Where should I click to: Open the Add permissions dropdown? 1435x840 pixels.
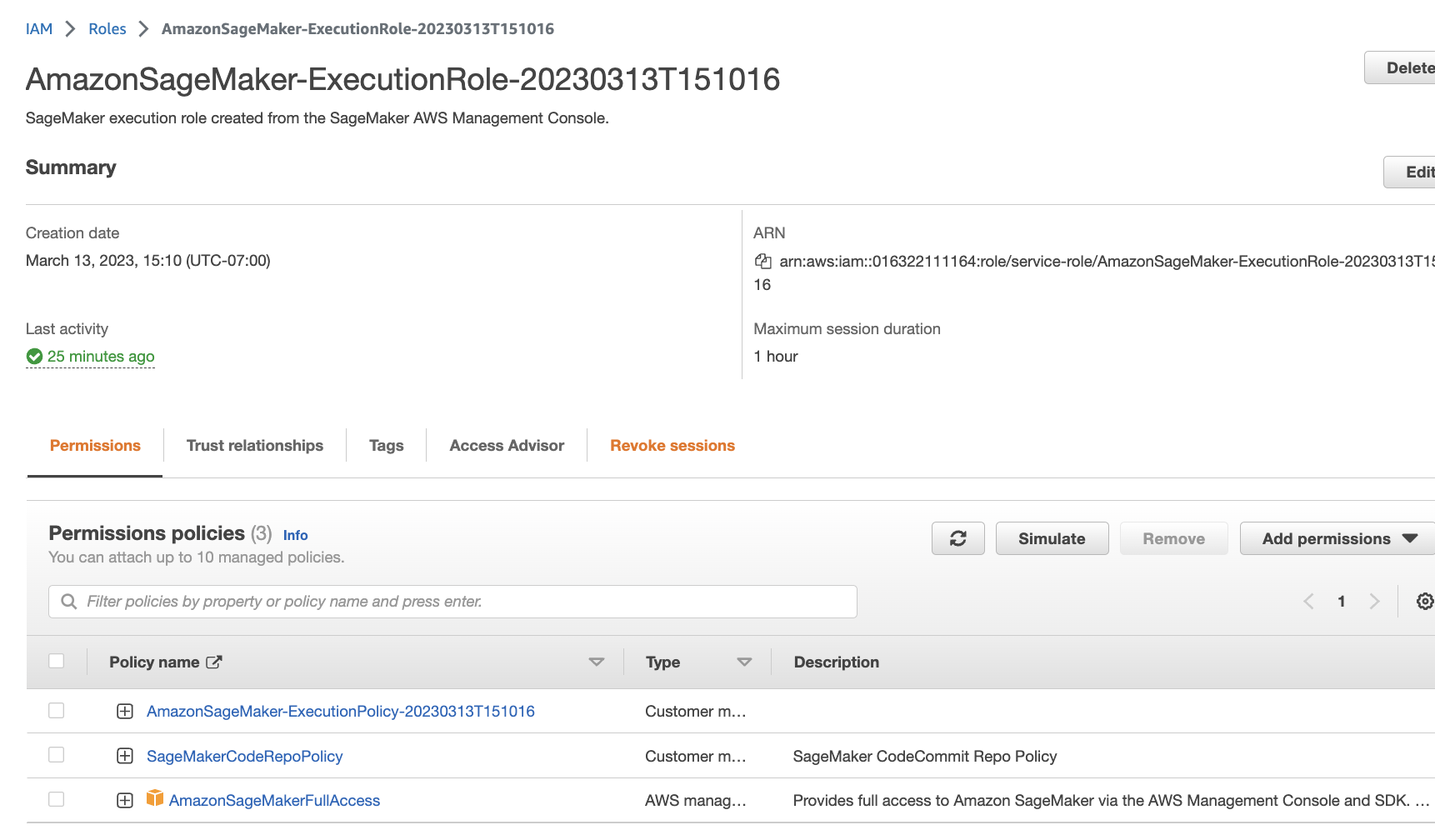pos(1337,538)
